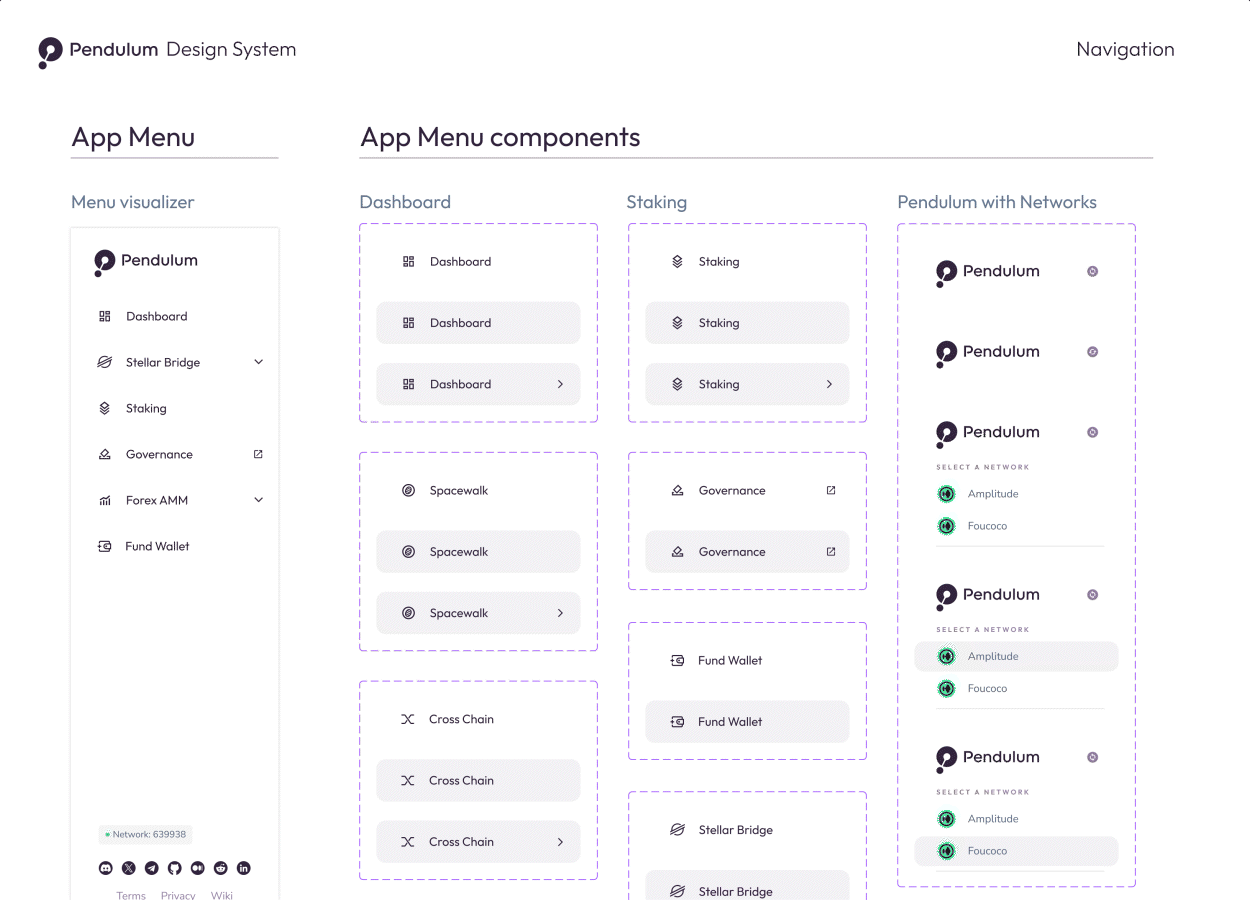1250x900 pixels.
Task: Open the Navigation link in the header
Action: pyautogui.click(x=1125, y=49)
